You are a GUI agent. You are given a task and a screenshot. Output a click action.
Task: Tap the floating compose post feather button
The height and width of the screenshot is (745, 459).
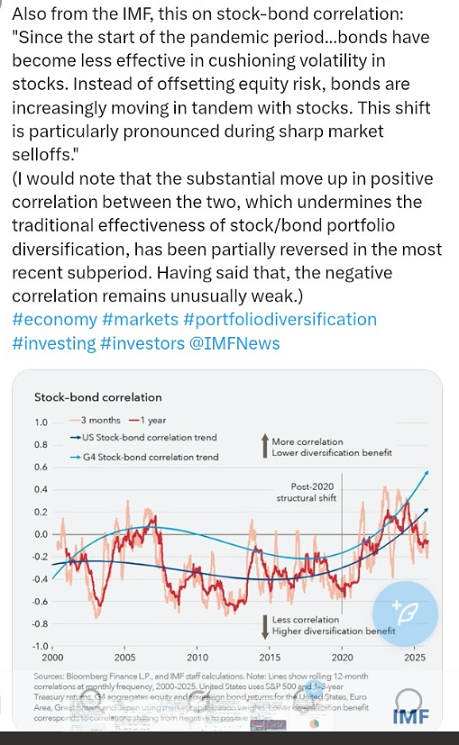pos(405,614)
